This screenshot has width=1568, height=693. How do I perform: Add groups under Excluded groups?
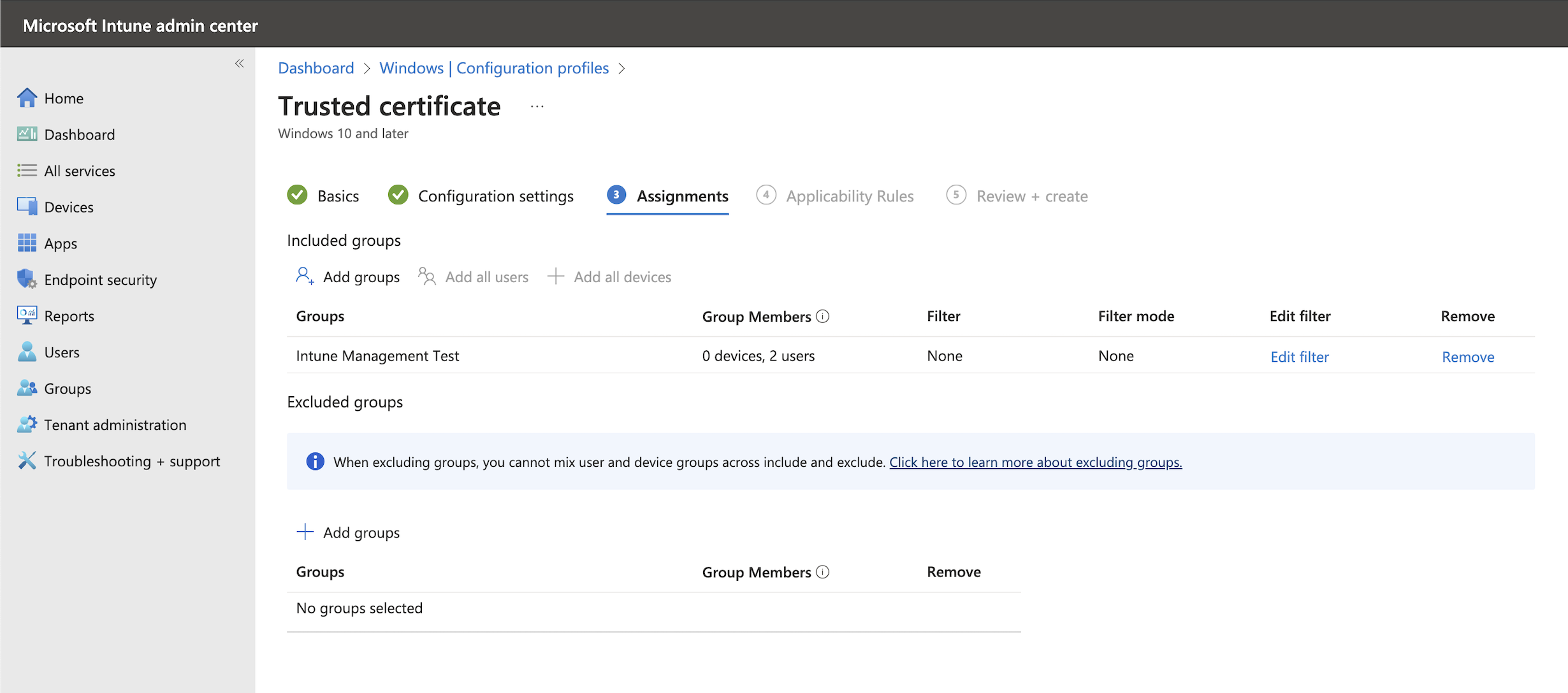pos(361,532)
